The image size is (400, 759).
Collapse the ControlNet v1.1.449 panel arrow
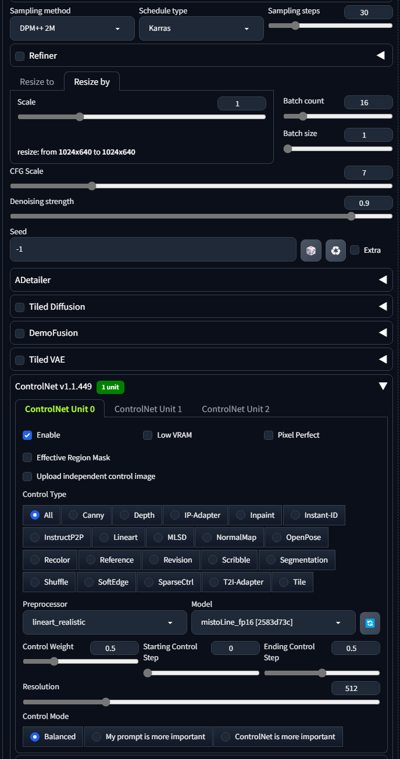tap(383, 386)
